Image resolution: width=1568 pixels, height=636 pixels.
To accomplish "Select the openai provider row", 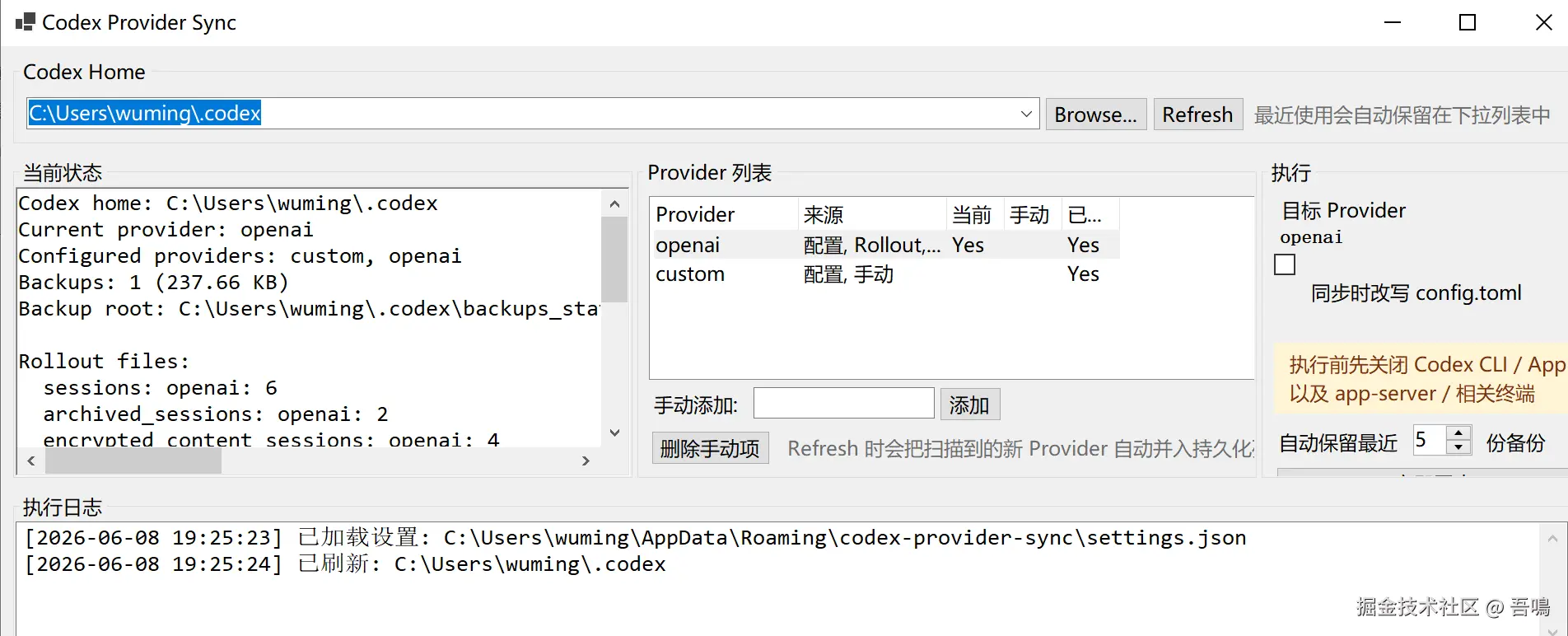I will pos(884,245).
